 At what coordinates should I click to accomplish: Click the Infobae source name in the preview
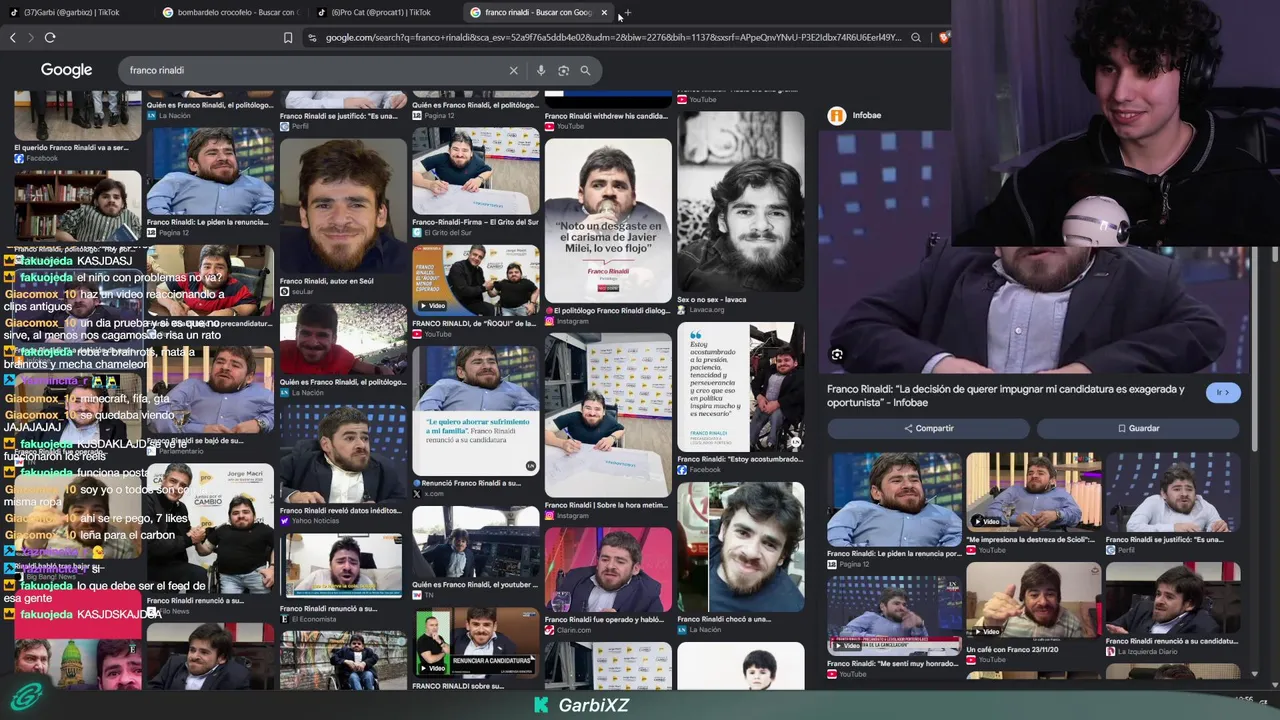click(x=866, y=115)
